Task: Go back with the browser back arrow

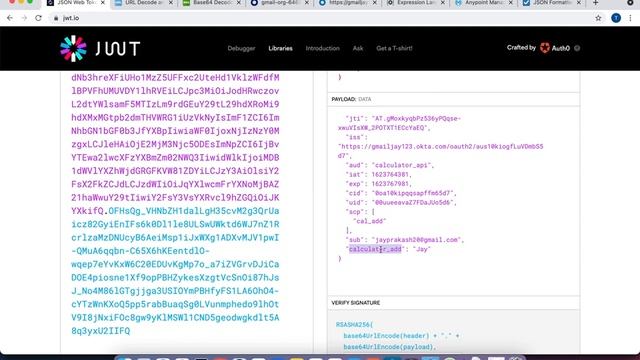Action: click(10, 18)
